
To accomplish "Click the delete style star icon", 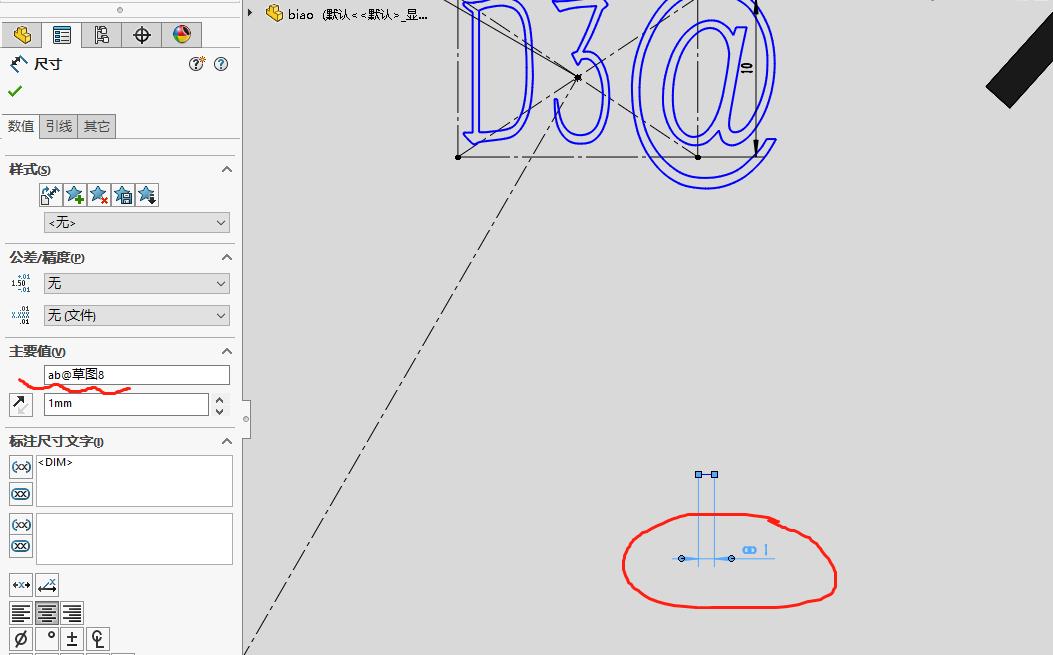I will tap(98, 195).
